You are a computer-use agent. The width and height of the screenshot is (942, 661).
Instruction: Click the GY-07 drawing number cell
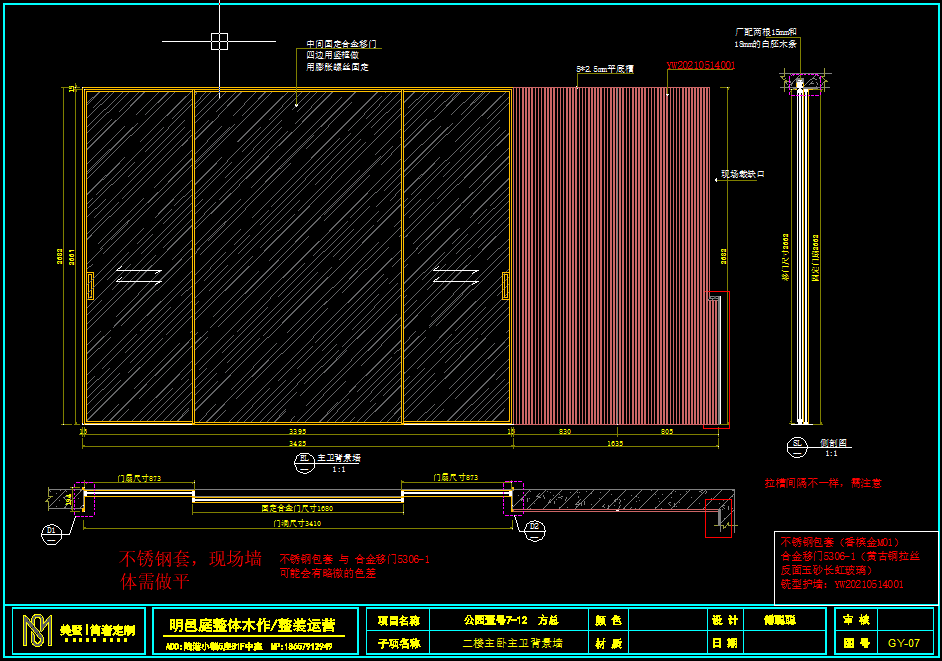click(903, 643)
